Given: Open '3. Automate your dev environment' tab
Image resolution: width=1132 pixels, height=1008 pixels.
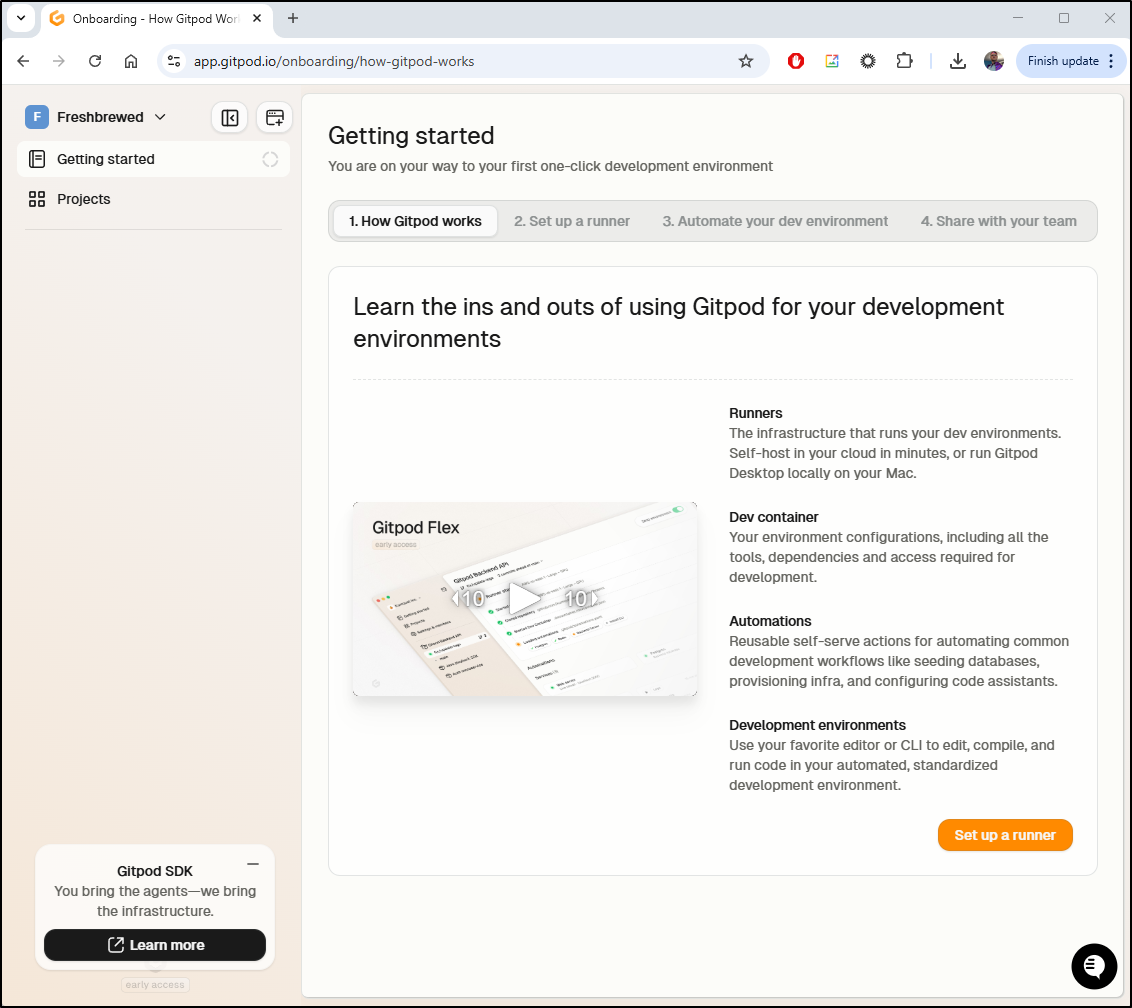Looking at the screenshot, I should (x=775, y=221).
